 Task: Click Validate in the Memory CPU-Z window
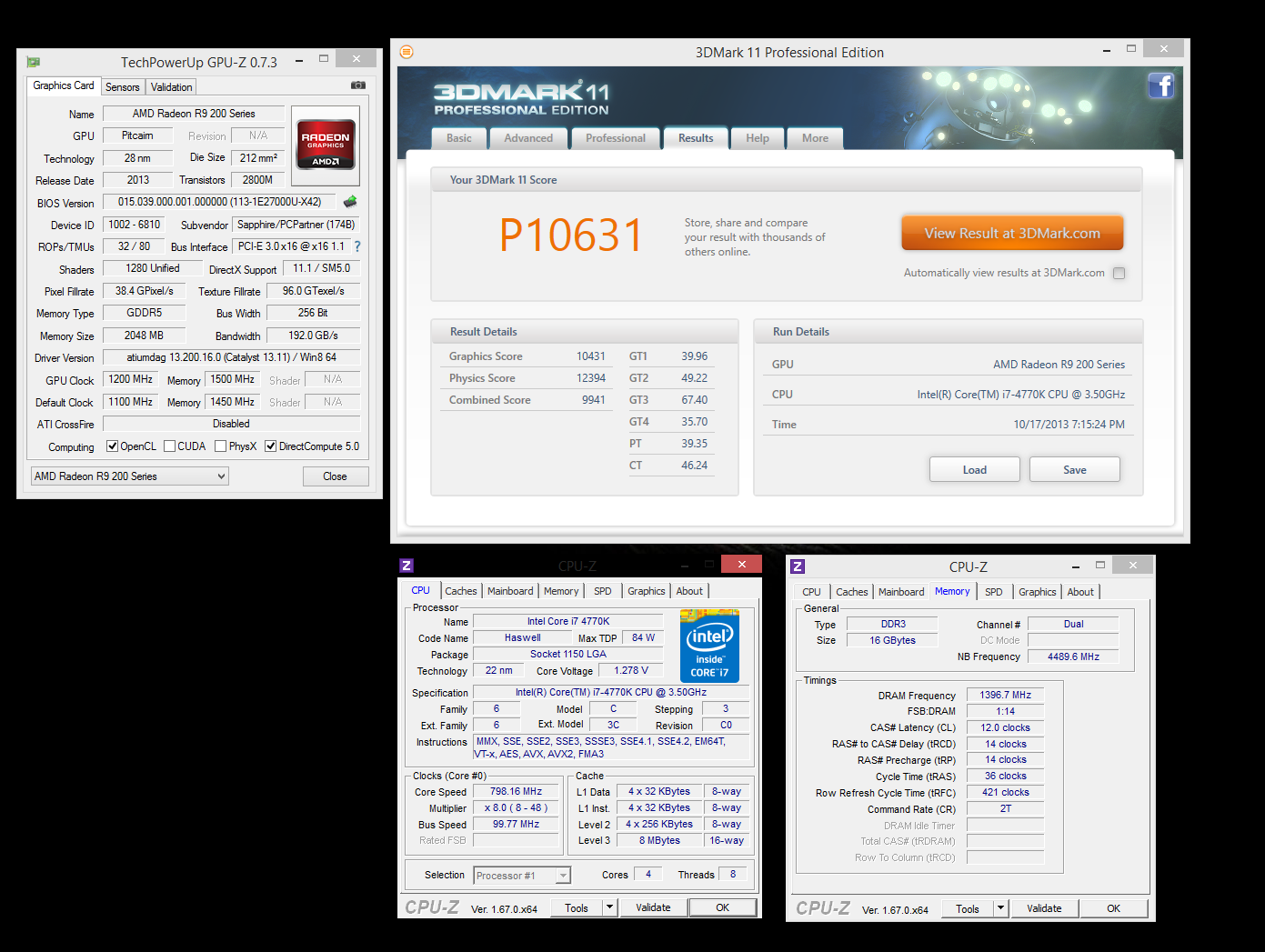[1044, 908]
